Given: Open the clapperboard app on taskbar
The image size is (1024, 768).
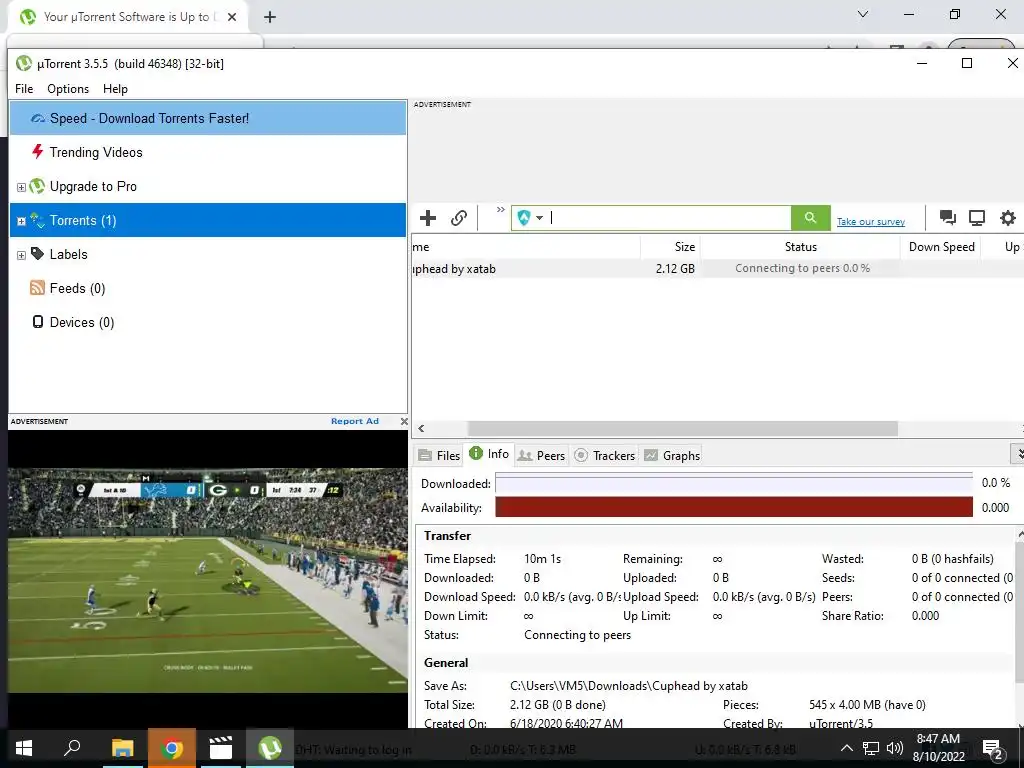Looking at the screenshot, I should 221,748.
